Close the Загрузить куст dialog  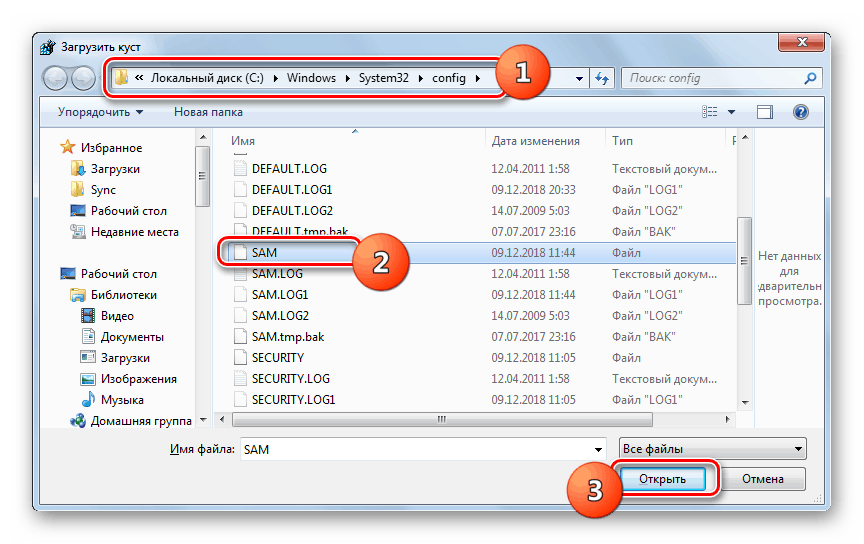pyautogui.click(x=802, y=42)
